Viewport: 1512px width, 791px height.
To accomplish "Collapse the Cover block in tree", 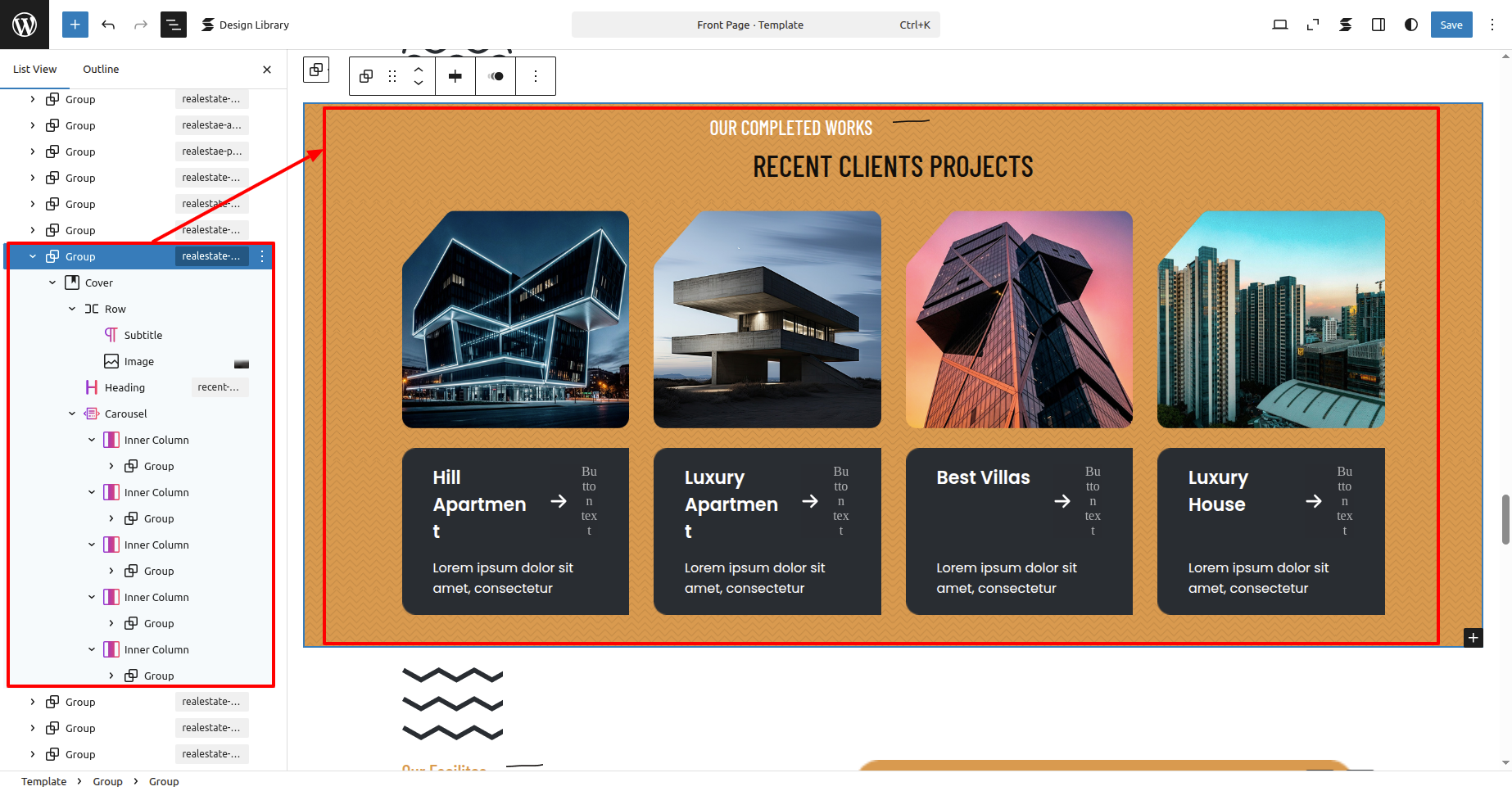I will (52, 282).
